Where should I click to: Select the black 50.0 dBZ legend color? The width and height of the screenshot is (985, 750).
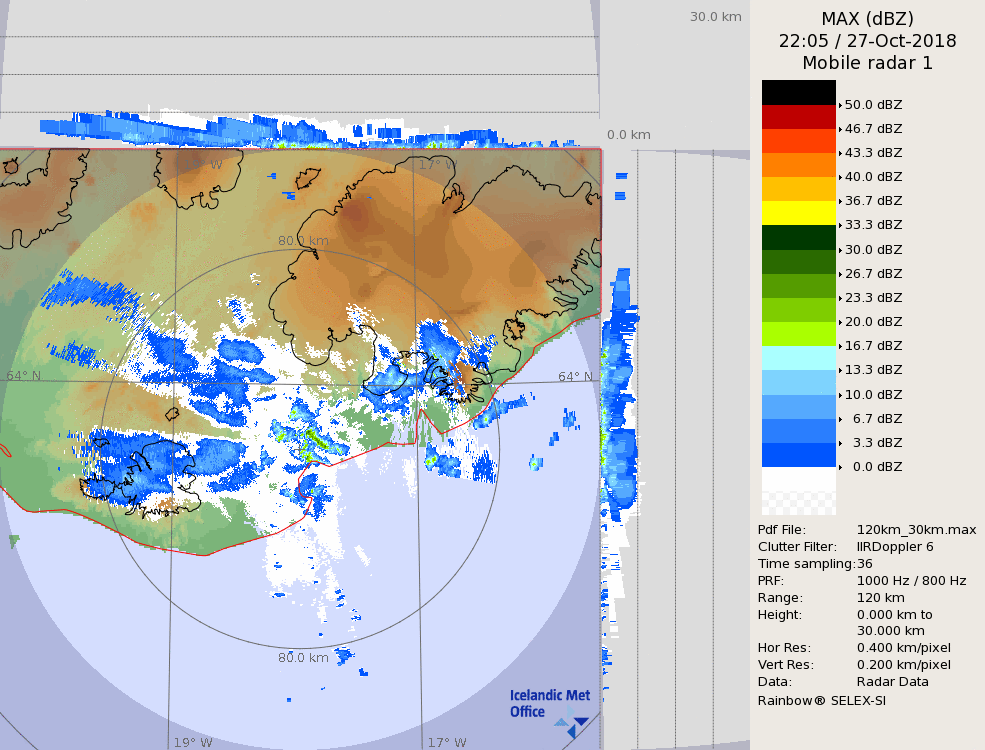click(798, 93)
